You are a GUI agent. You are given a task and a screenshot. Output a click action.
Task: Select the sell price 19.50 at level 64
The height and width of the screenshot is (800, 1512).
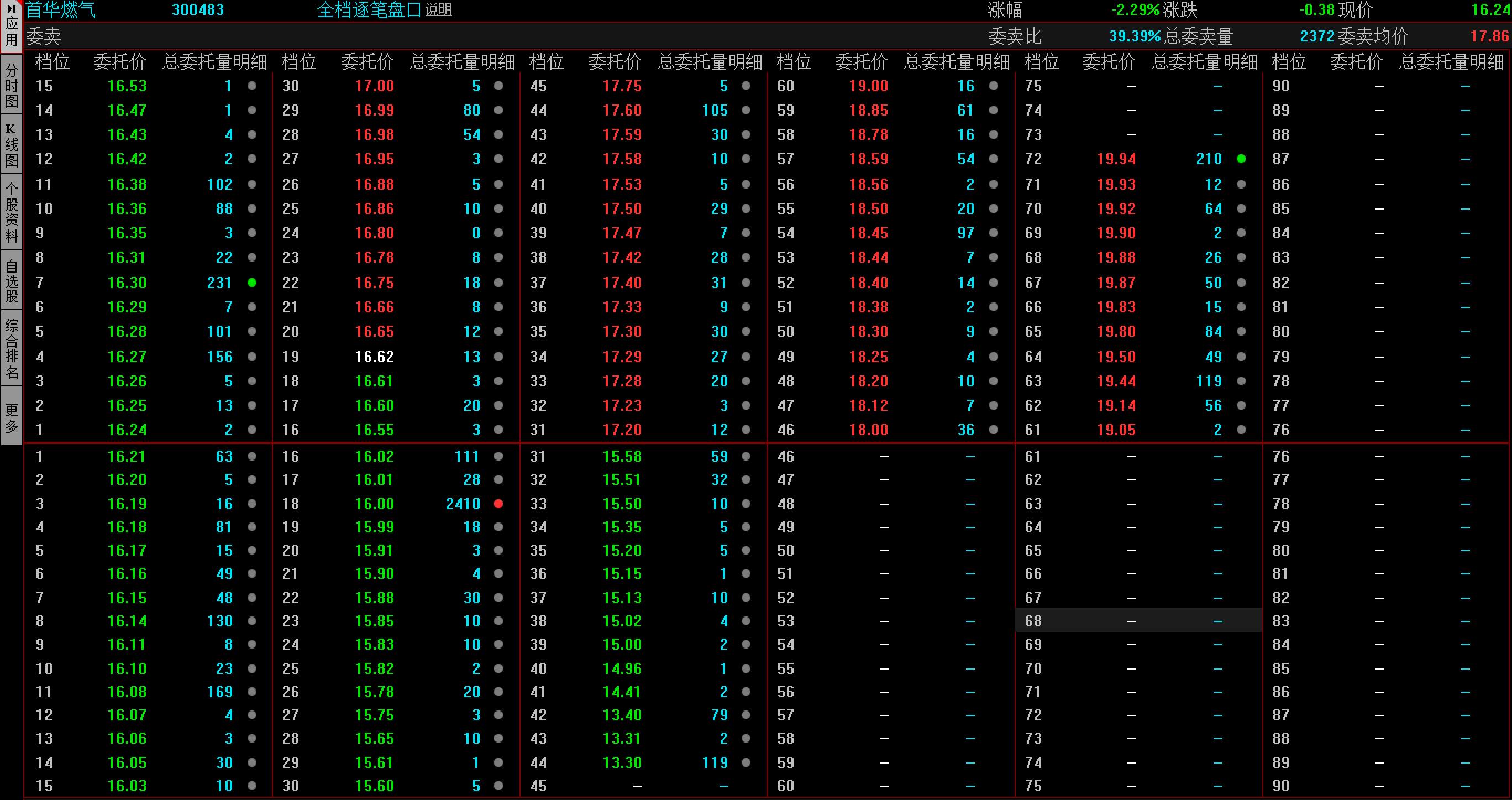[x=1116, y=357]
